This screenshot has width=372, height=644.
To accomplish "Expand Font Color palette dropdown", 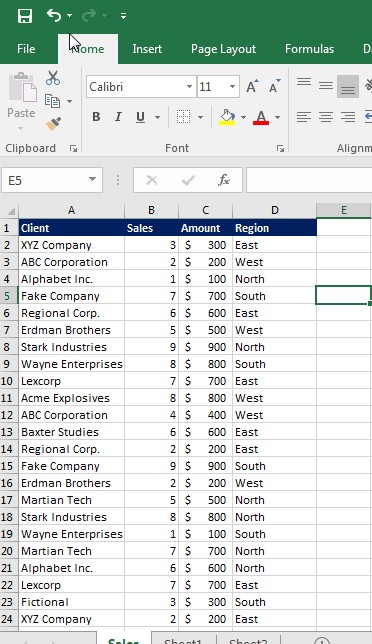I will (278, 117).
